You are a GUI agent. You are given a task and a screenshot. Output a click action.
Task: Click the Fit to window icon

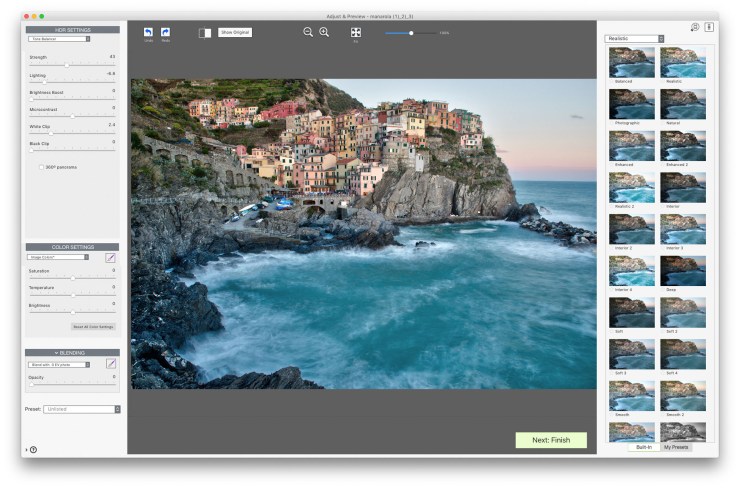[x=356, y=32]
